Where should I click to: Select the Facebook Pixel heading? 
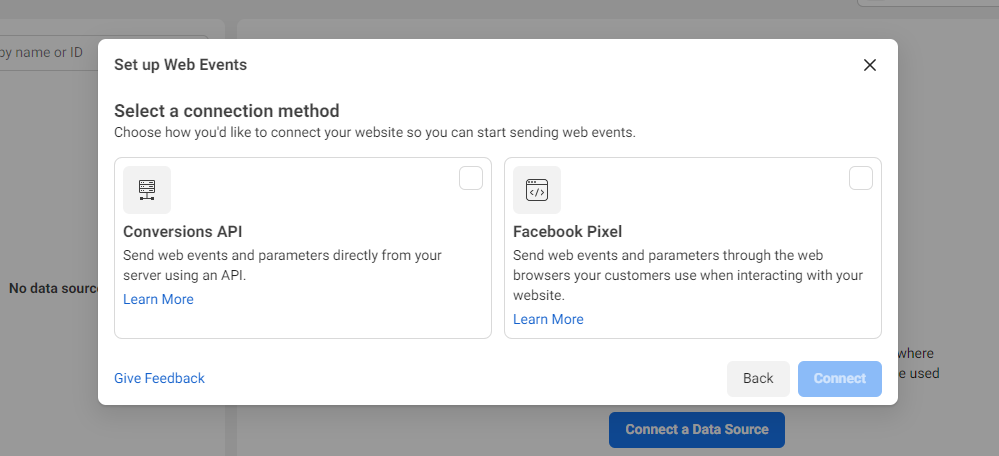(x=568, y=231)
